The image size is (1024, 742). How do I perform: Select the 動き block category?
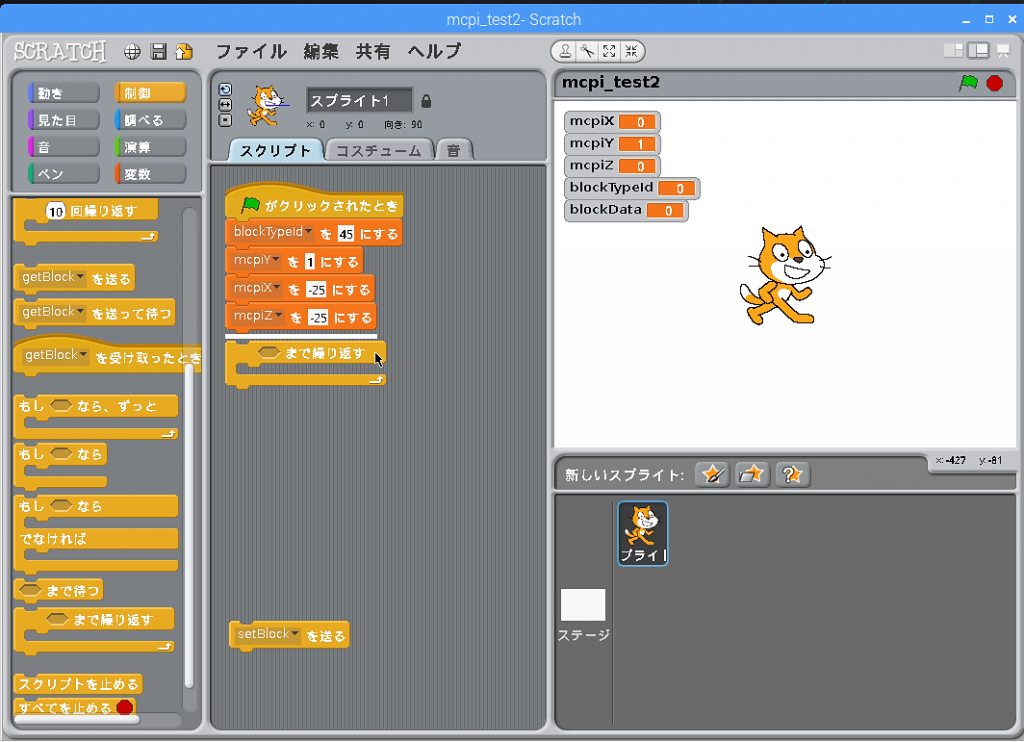tap(63, 93)
